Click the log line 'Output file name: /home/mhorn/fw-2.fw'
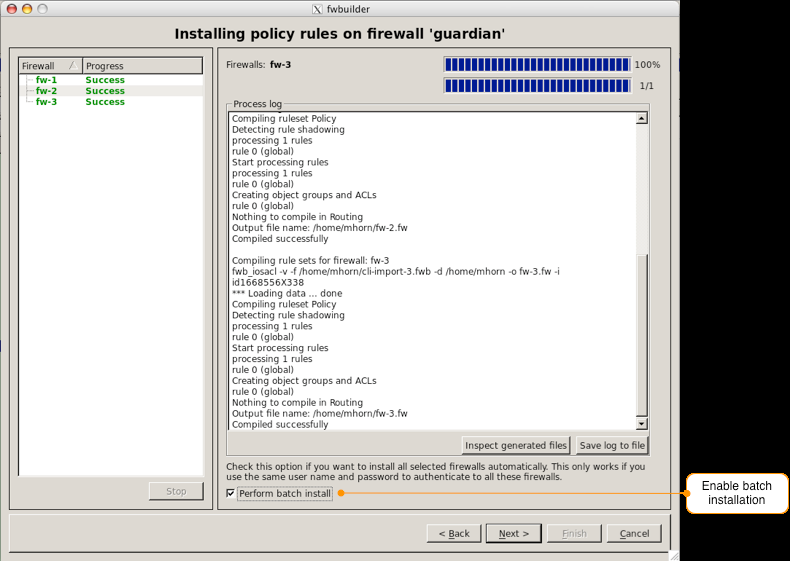The height and width of the screenshot is (561, 790). point(319,228)
